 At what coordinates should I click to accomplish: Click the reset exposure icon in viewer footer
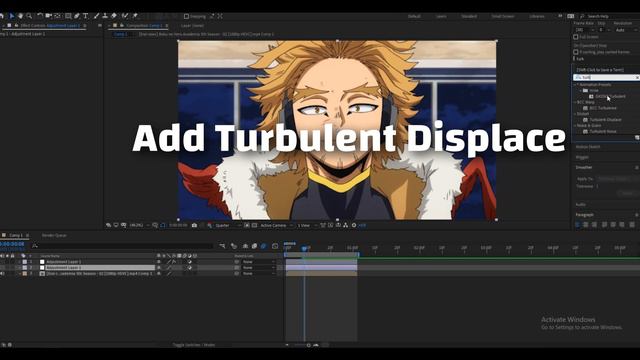(354, 225)
